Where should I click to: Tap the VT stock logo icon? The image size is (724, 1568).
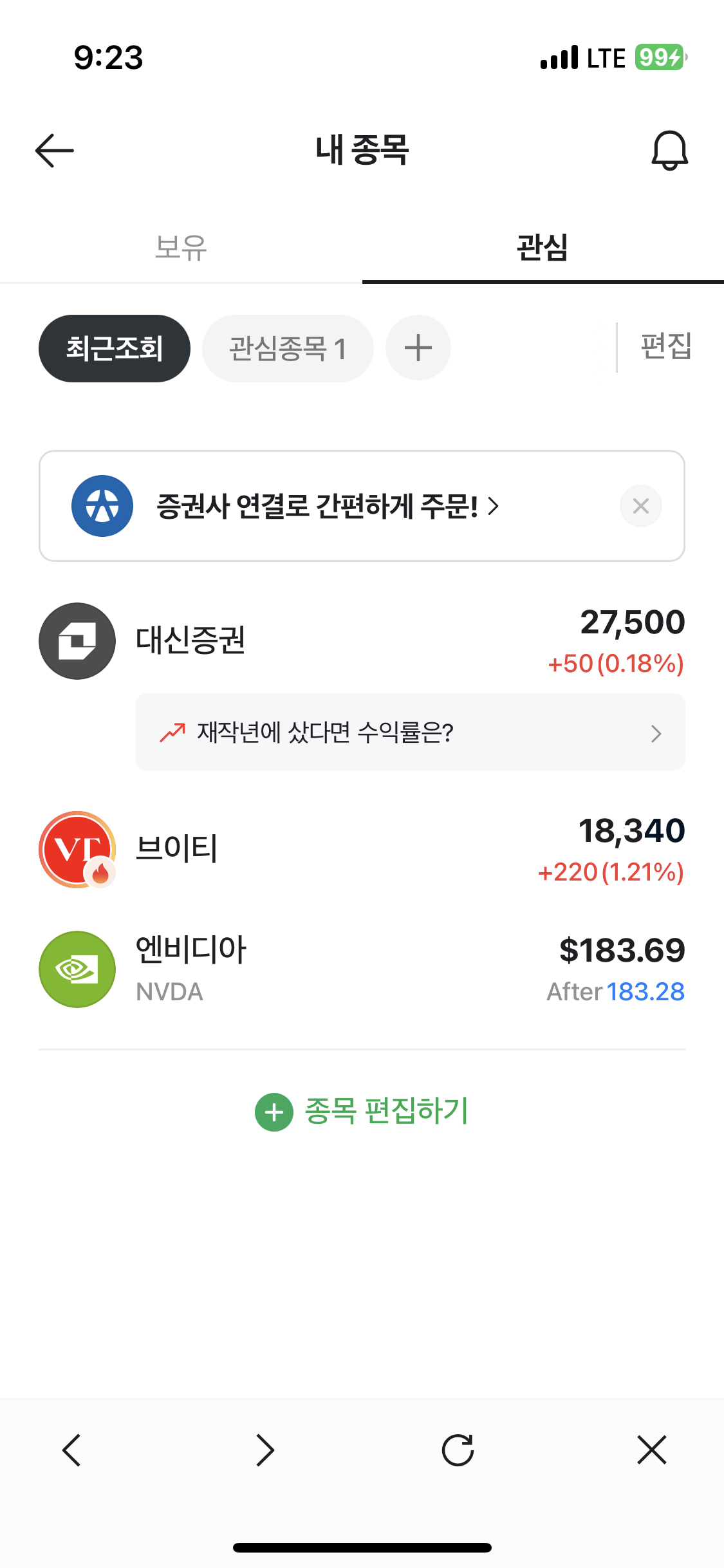tap(77, 850)
